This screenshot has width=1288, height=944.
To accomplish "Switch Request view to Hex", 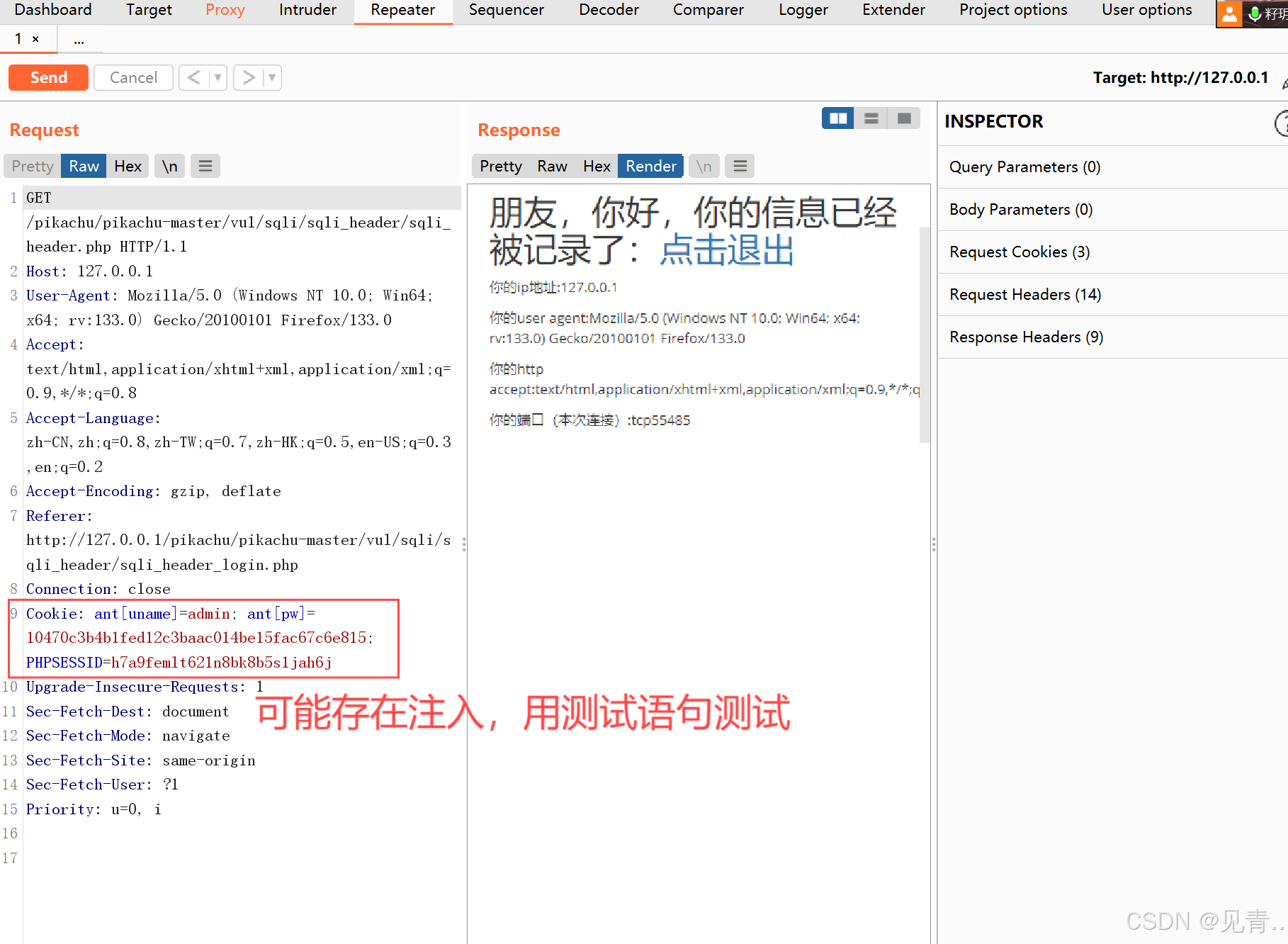I will coord(128,166).
